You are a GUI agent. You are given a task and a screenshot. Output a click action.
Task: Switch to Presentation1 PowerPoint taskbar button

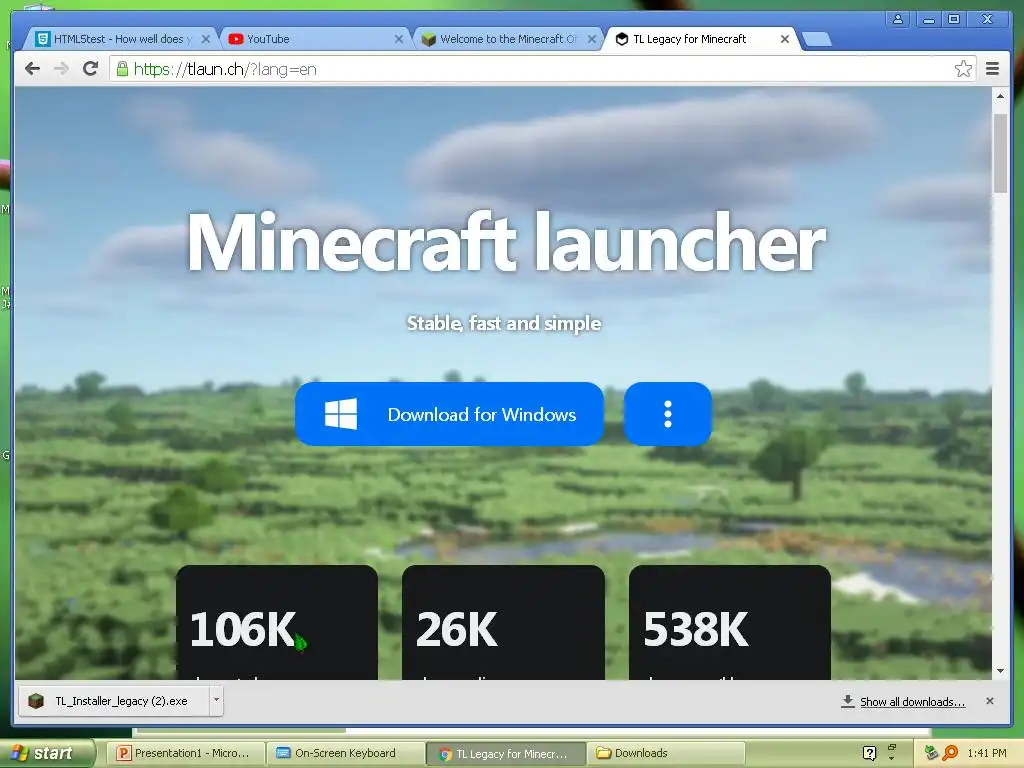(x=184, y=753)
